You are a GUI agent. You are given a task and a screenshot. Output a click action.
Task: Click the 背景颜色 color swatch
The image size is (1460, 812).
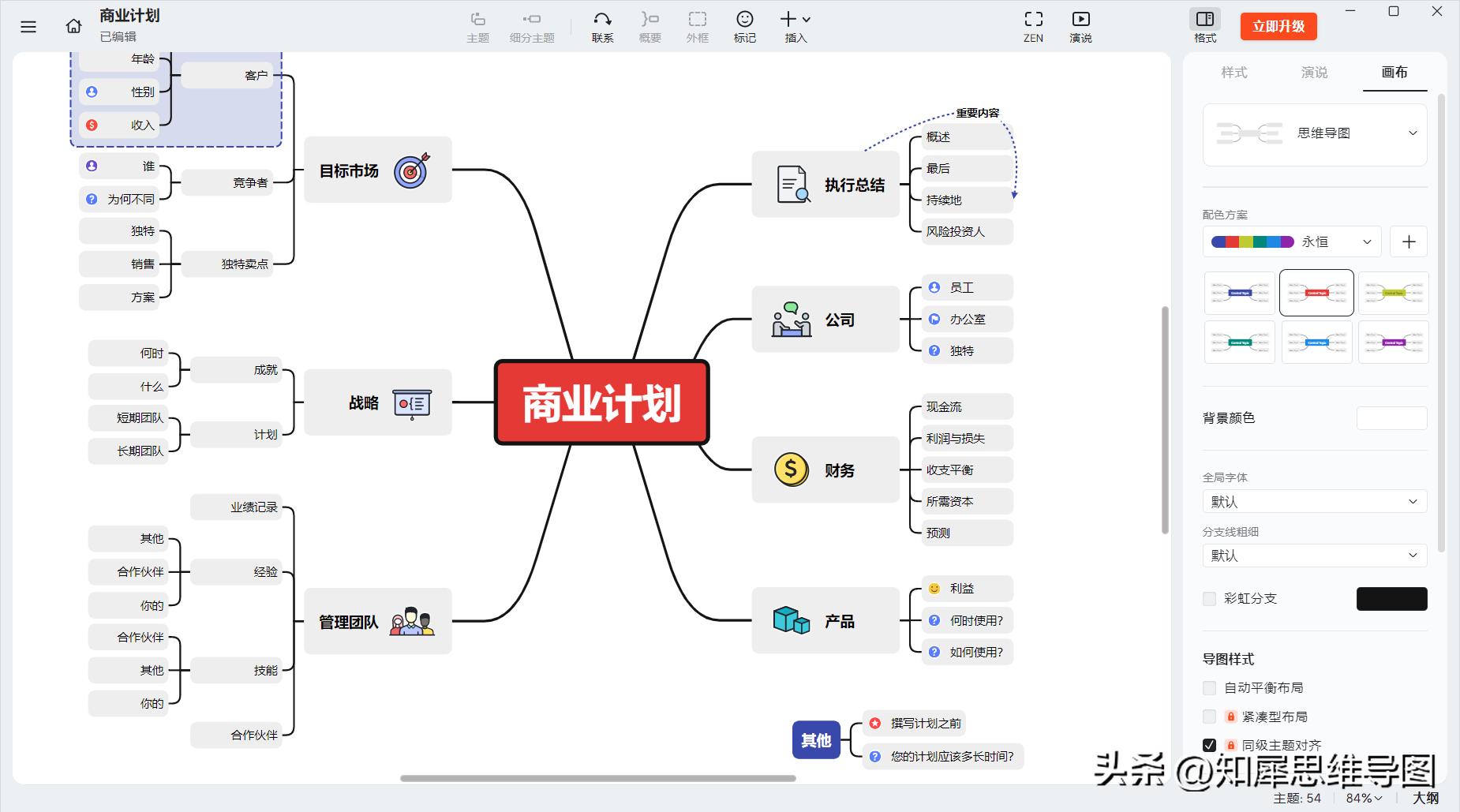1391,417
